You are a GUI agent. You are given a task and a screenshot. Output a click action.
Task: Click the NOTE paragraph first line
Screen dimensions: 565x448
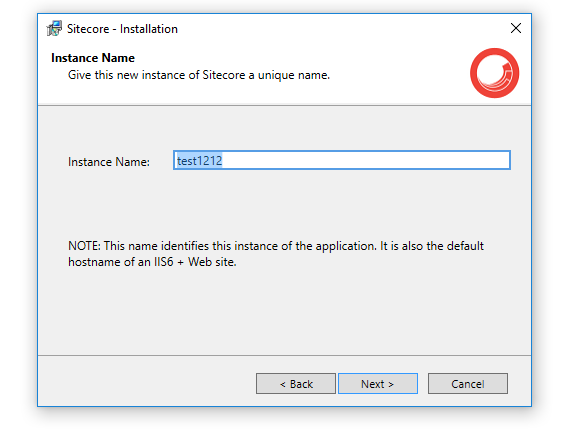tap(276, 246)
